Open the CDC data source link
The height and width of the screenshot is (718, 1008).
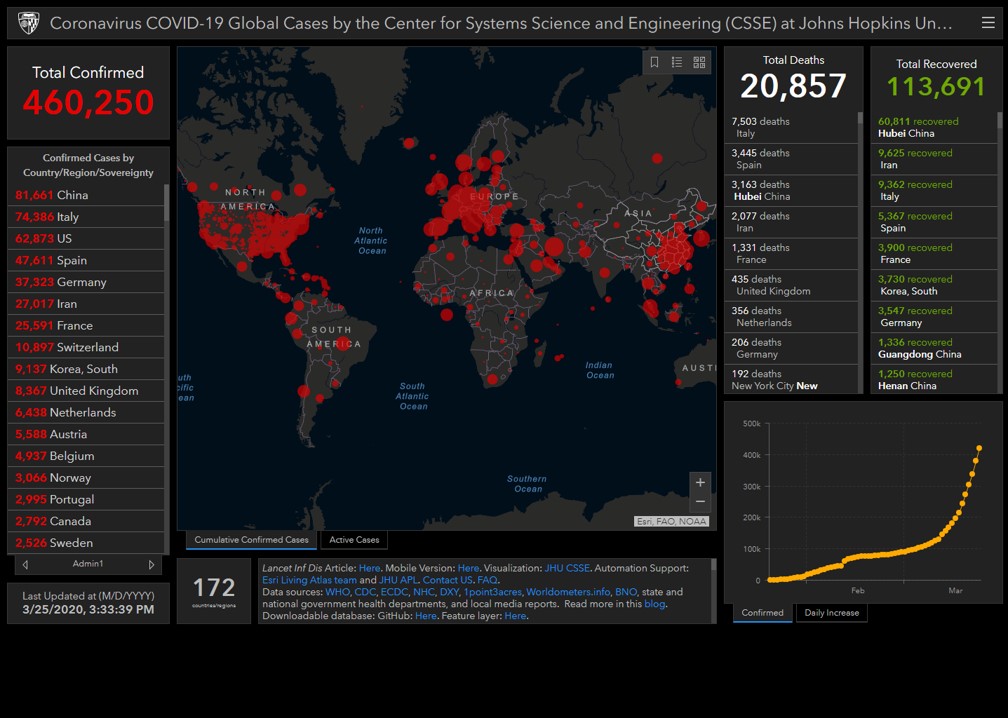(364, 592)
